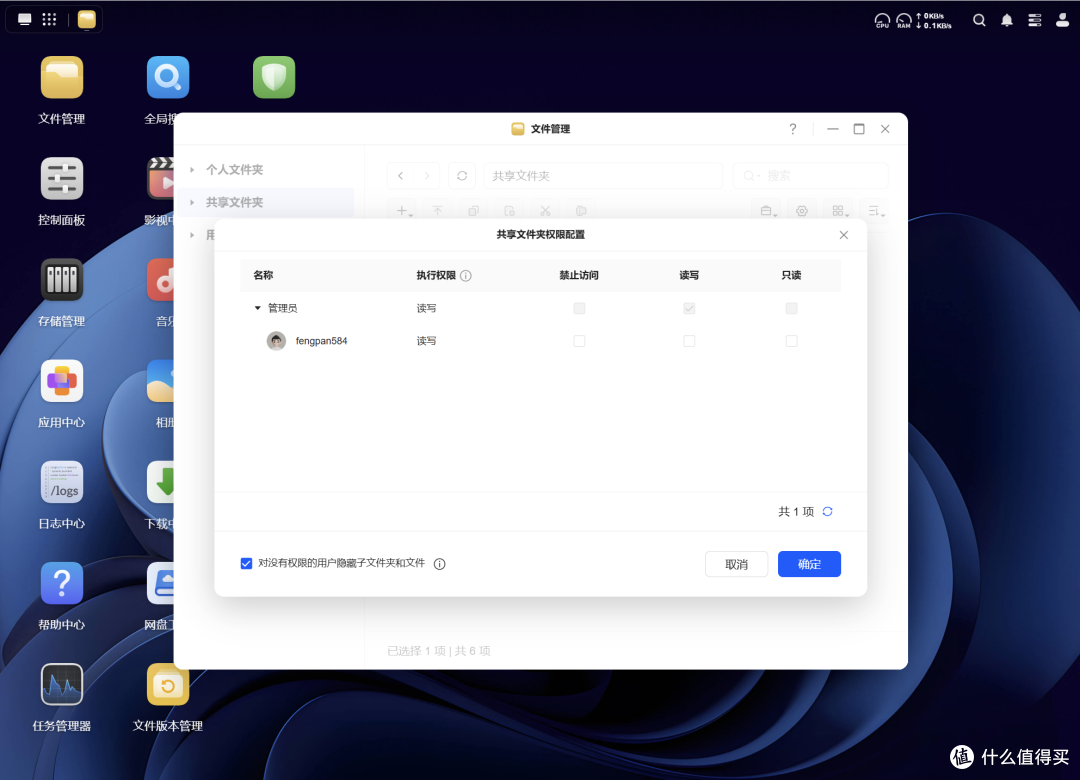1080x780 pixels.
Task: Open the RAM usage monitor icon
Action: tap(904, 21)
